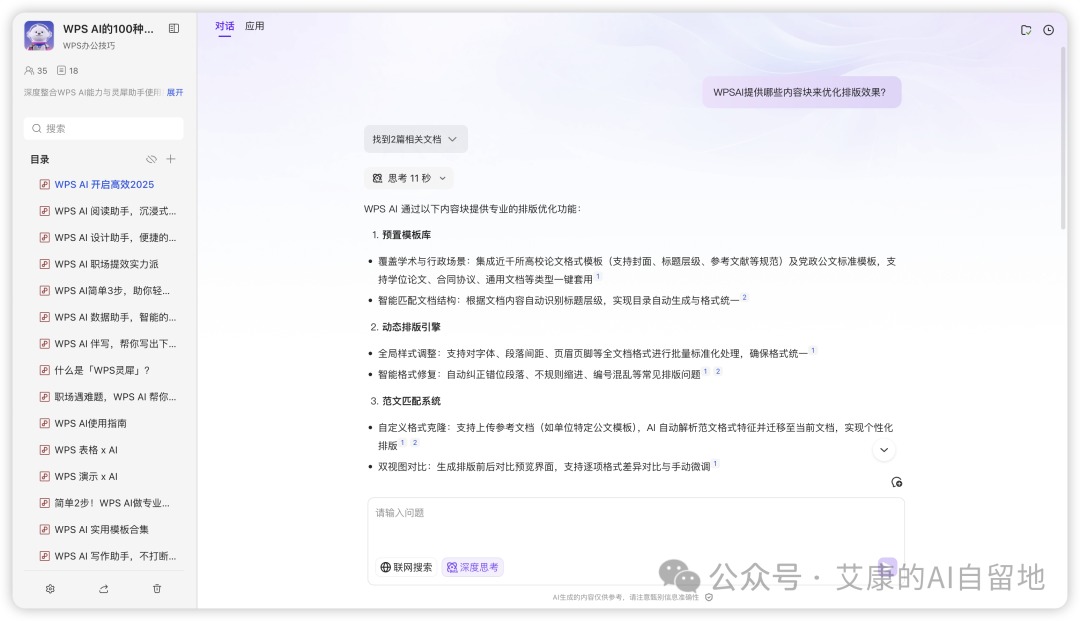Viewport: 1080px width, 621px height.
Task: Collapse the sidebar with panel icon near title
Action: (x=174, y=28)
